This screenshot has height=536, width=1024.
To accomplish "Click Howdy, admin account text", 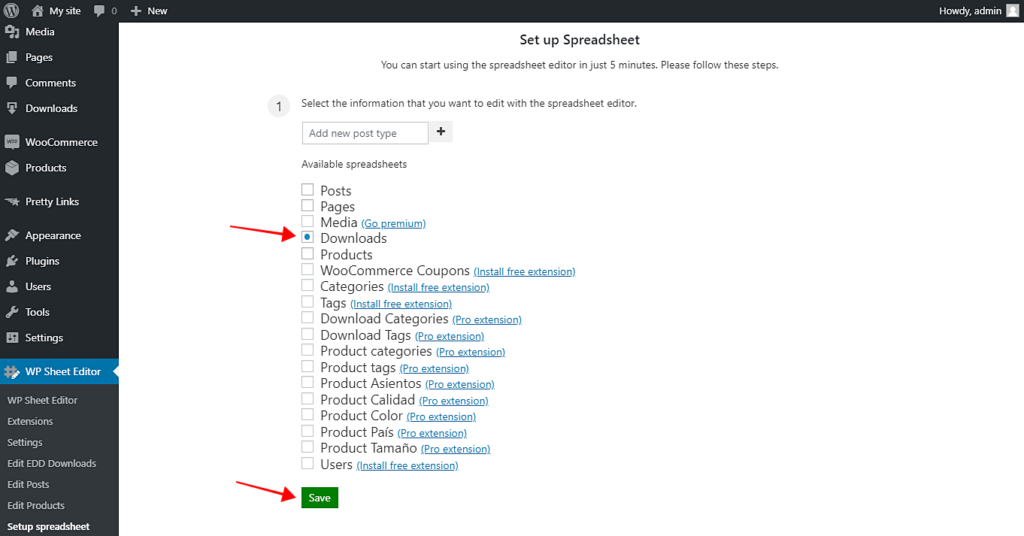I will (970, 11).
